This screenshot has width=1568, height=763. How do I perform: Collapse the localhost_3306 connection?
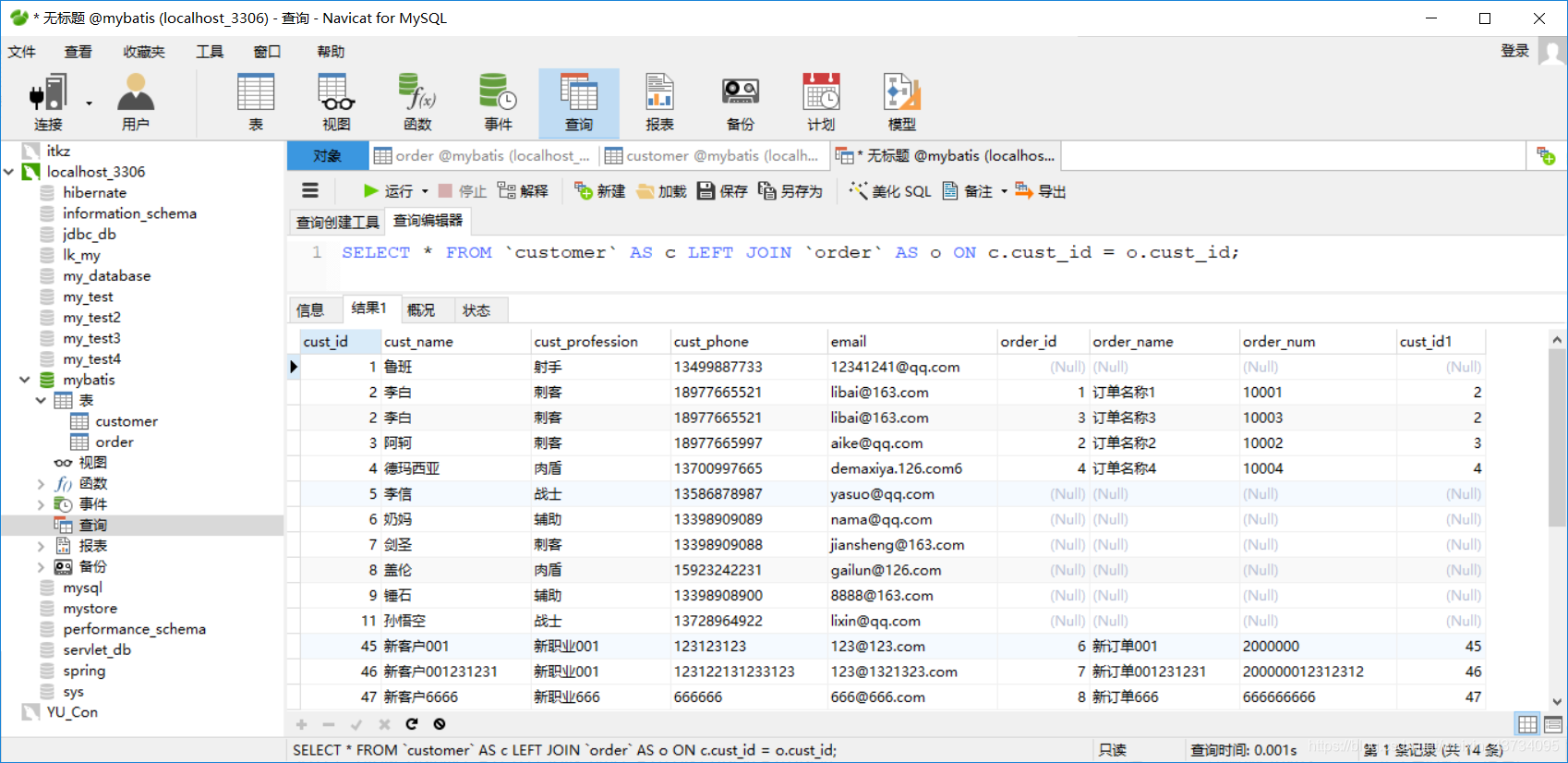[9, 172]
